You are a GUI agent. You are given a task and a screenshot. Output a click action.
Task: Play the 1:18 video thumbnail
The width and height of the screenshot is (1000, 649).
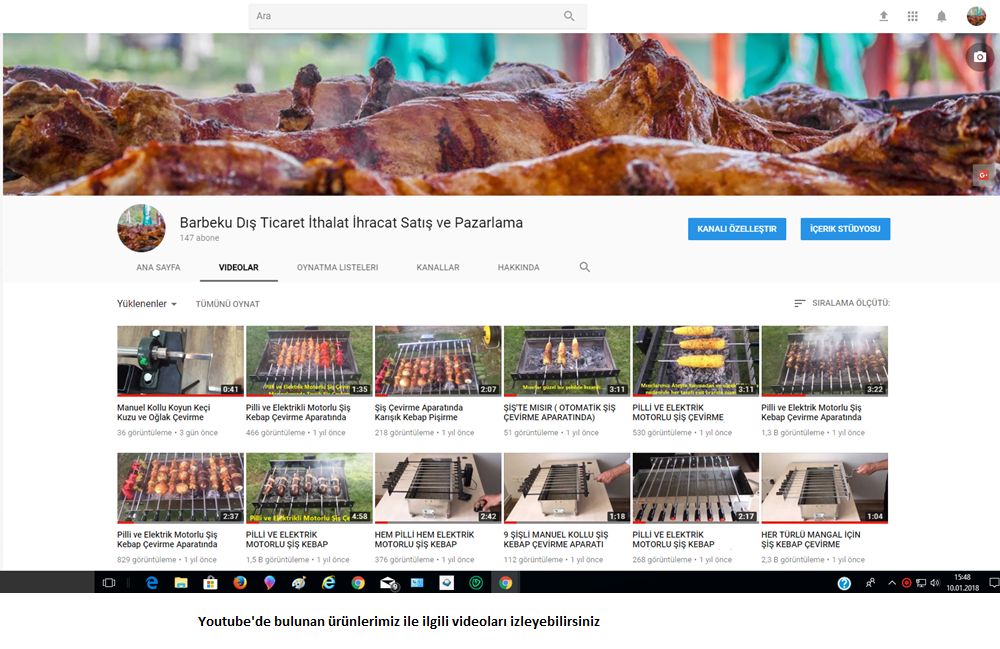pos(567,488)
